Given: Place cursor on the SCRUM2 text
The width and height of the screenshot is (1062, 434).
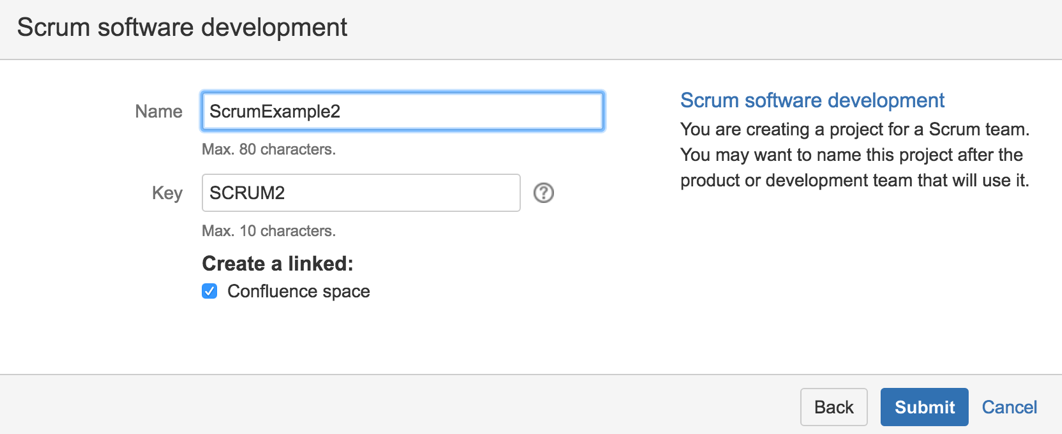Looking at the screenshot, I should coord(247,194).
